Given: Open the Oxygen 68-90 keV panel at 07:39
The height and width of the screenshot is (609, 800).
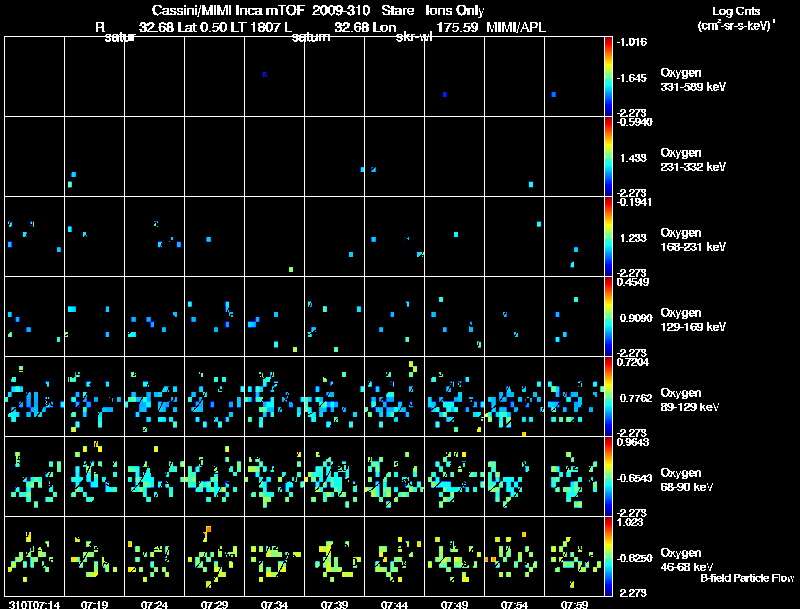Looking at the screenshot, I should click(x=334, y=476).
